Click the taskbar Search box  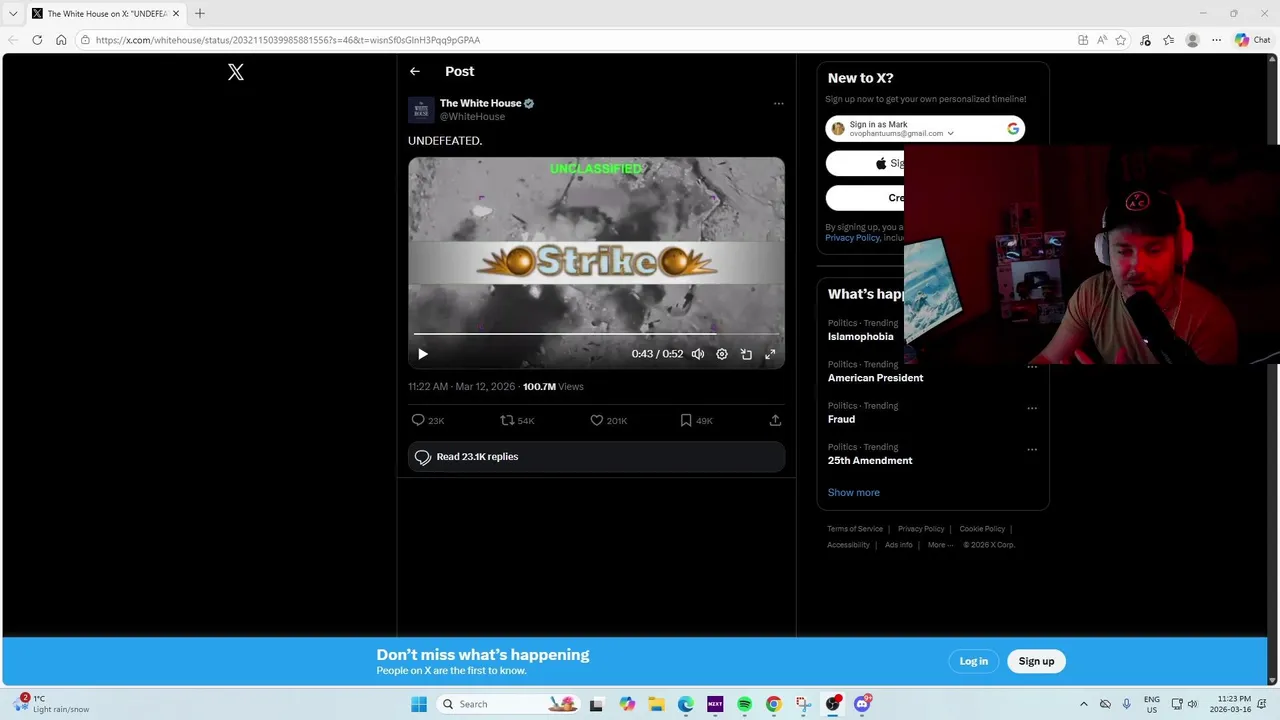[509, 704]
